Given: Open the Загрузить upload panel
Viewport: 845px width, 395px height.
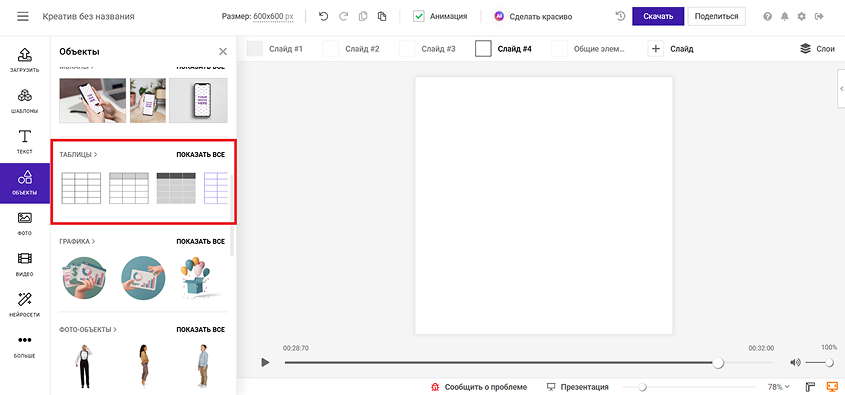Looking at the screenshot, I should click(25, 59).
